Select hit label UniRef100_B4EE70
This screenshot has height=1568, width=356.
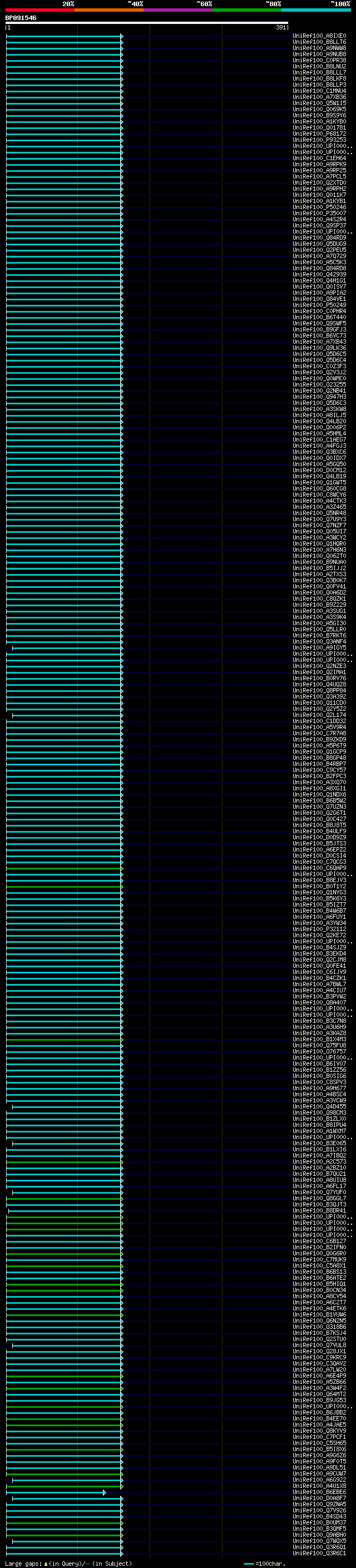[319, 1418]
